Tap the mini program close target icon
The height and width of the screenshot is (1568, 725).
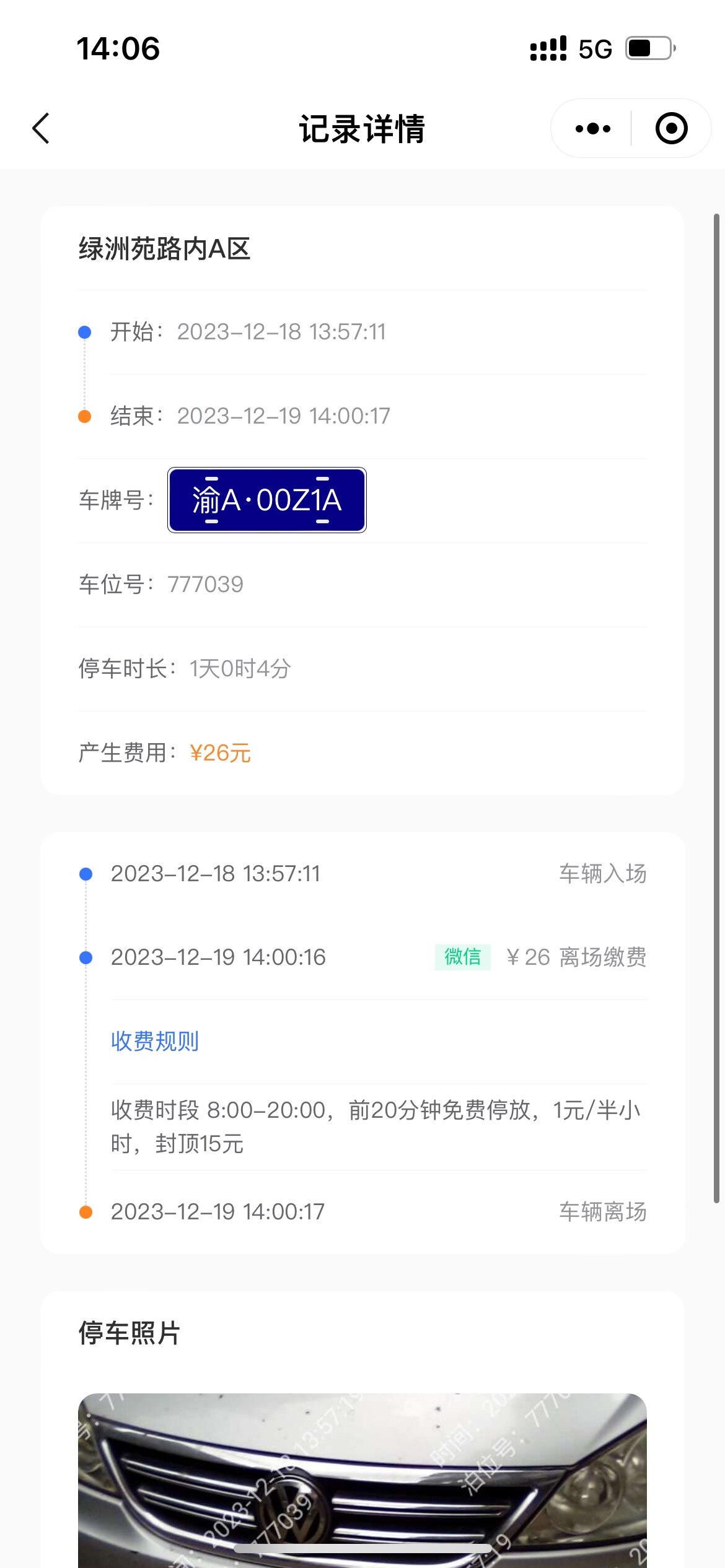pyautogui.click(x=671, y=129)
